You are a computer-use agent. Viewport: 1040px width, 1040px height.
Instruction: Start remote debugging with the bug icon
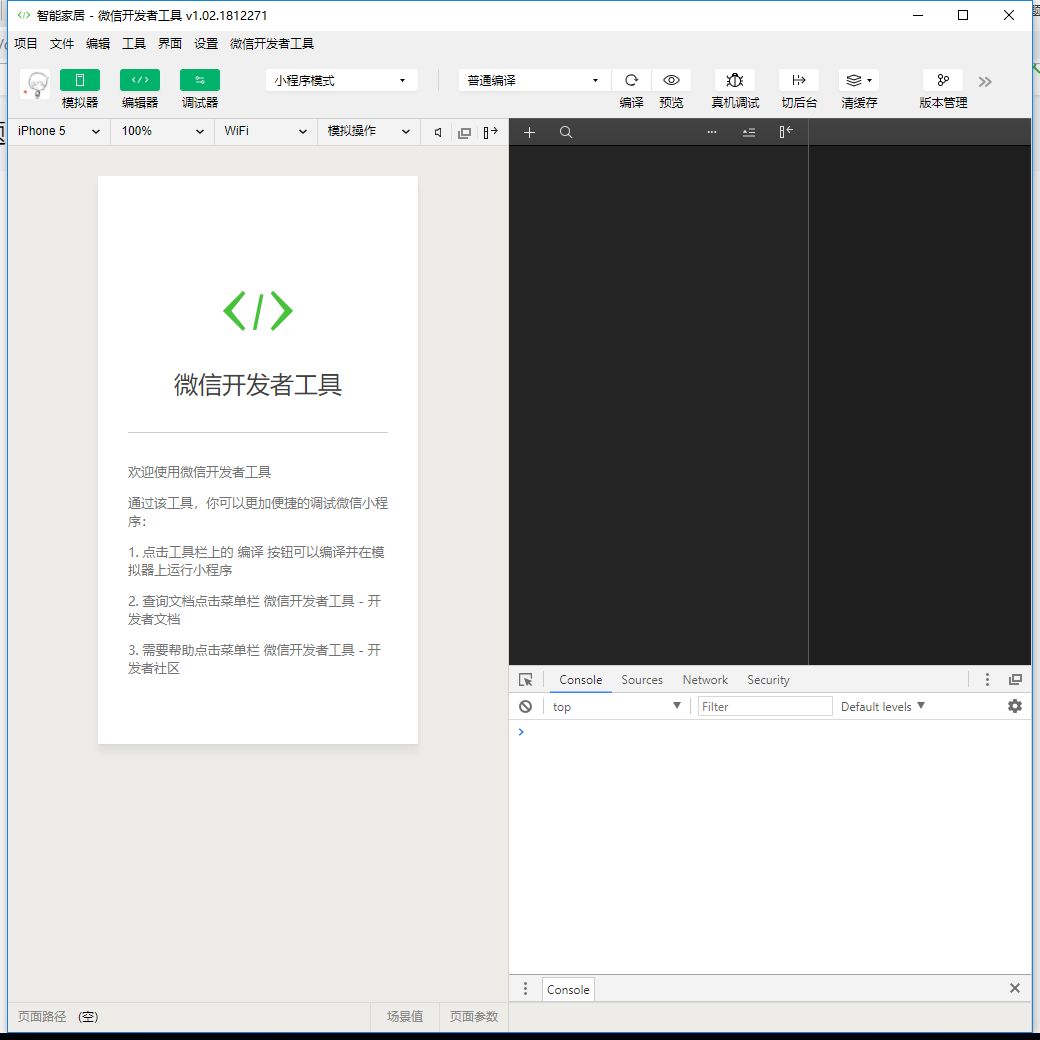(x=735, y=80)
